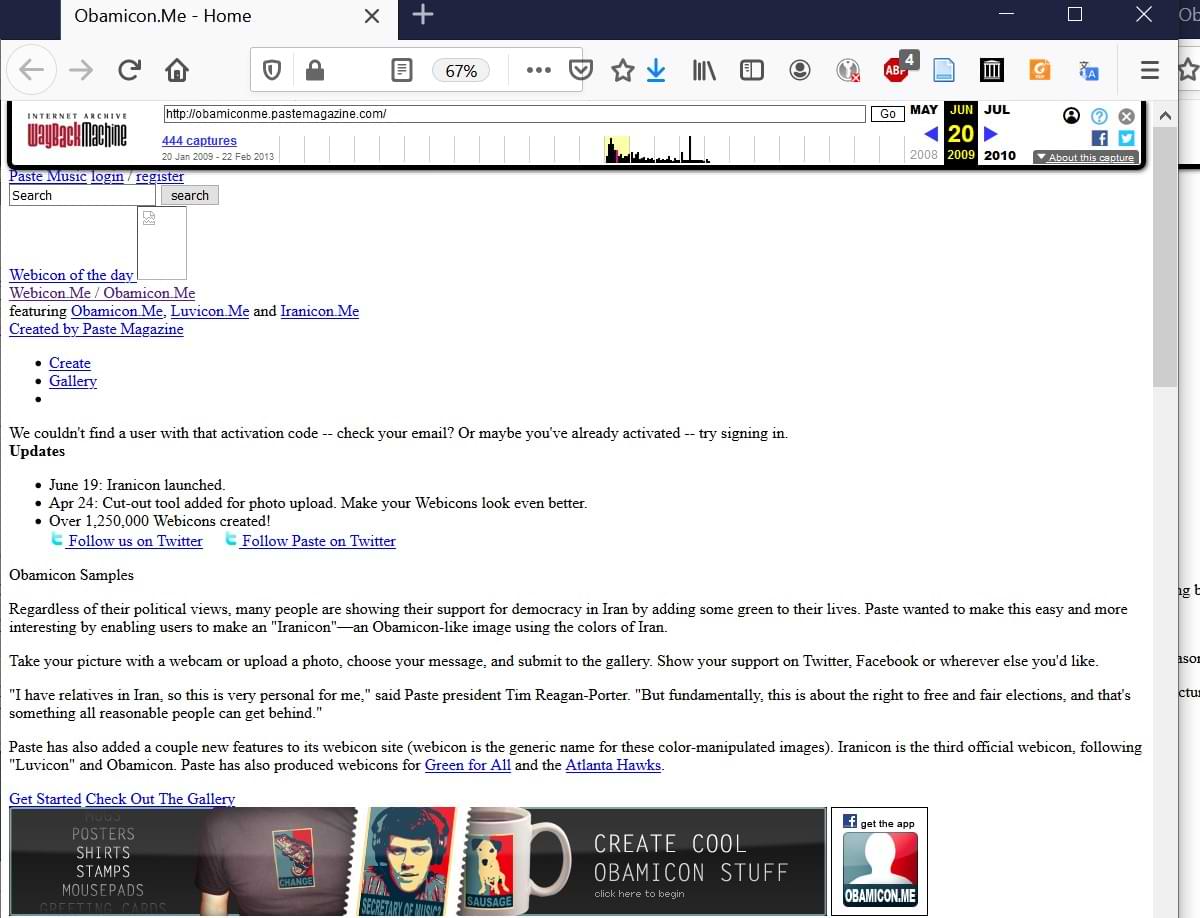
Task: Reload the current page
Action: coord(129,70)
